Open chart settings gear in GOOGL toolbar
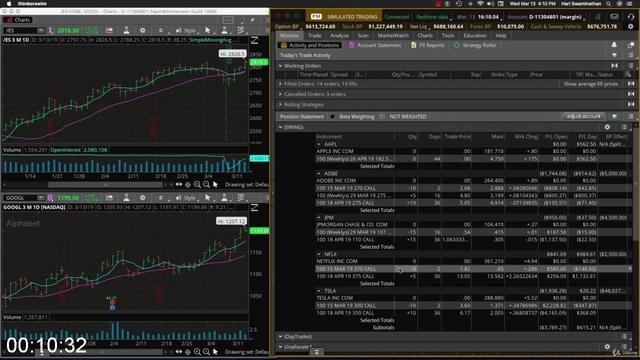Screen dimensions: 640x360 pos(142,198)
